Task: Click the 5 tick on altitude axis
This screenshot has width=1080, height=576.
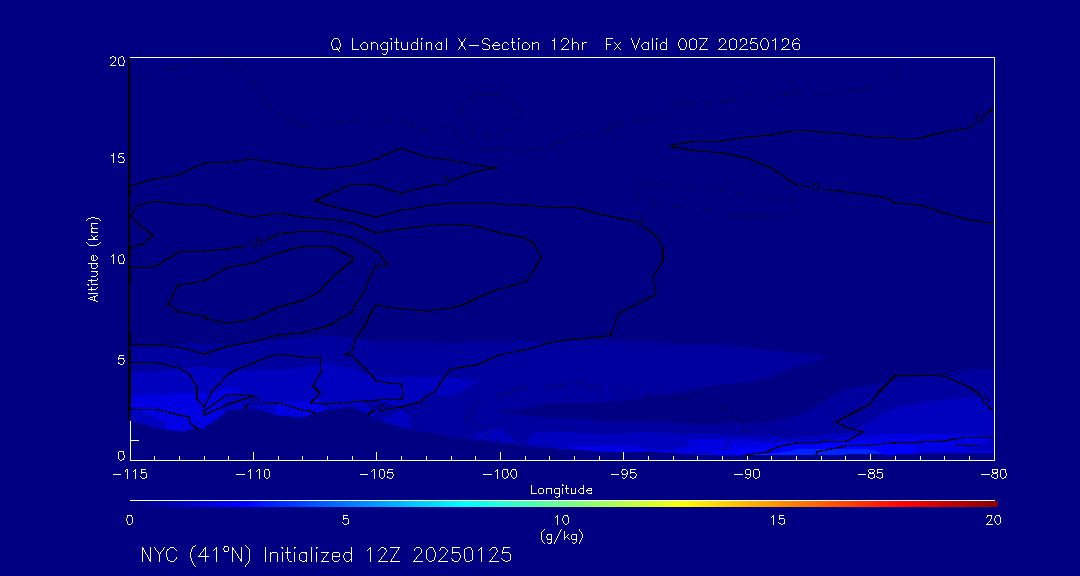Action: coord(120,360)
